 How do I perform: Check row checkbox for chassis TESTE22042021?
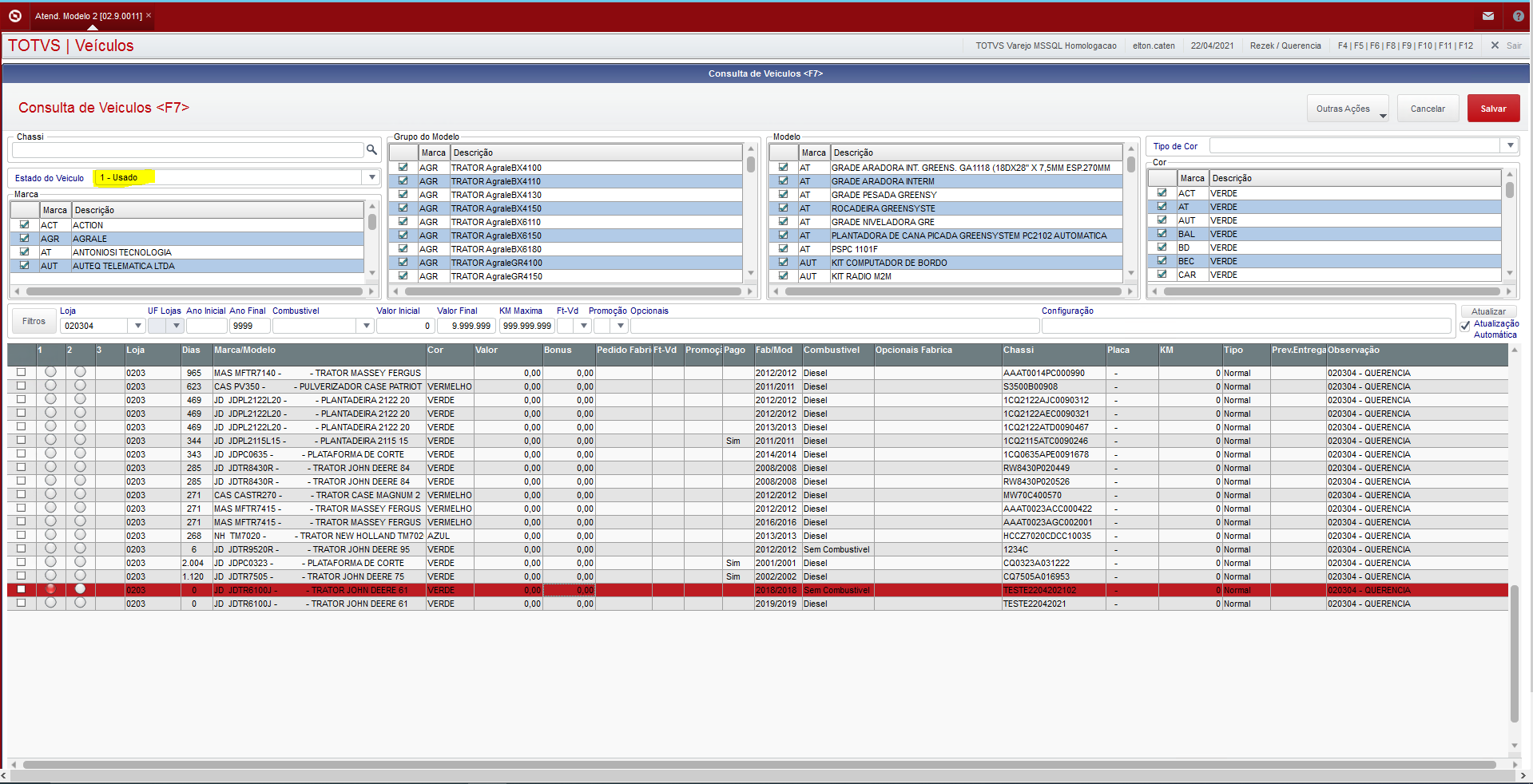[x=22, y=603]
